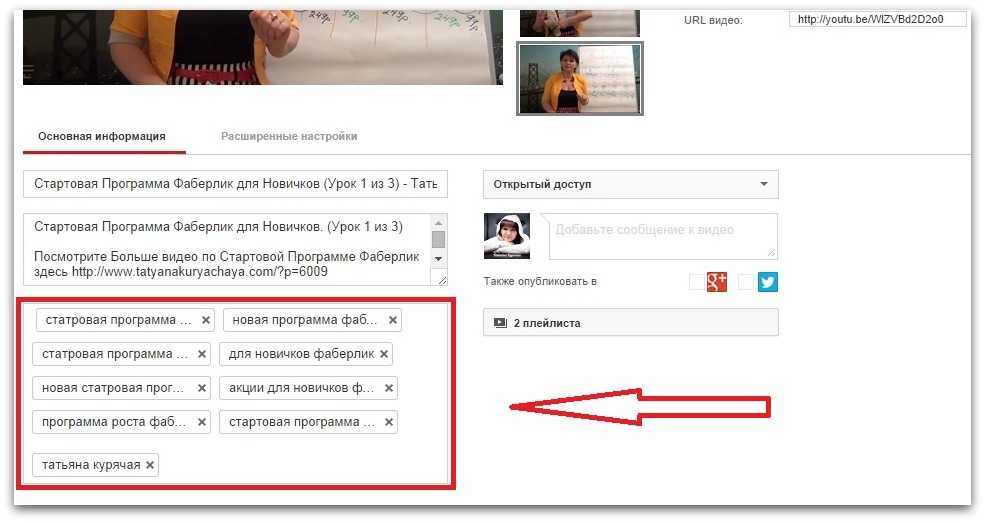Remove the tag 'новая статровая прог…'
The width and height of the screenshot is (985, 523).
tap(202, 388)
